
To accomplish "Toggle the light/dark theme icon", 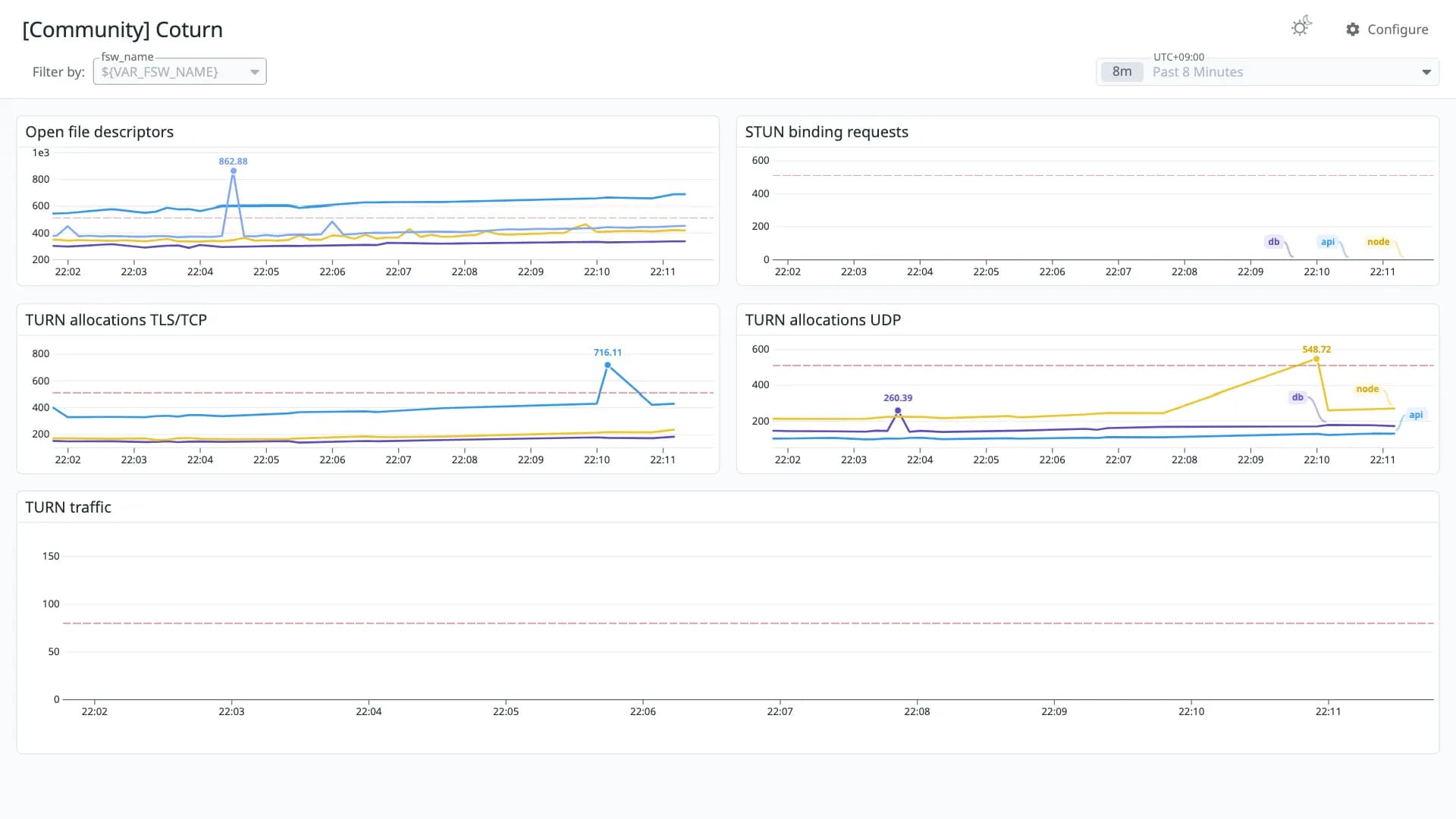I will coord(1301,27).
